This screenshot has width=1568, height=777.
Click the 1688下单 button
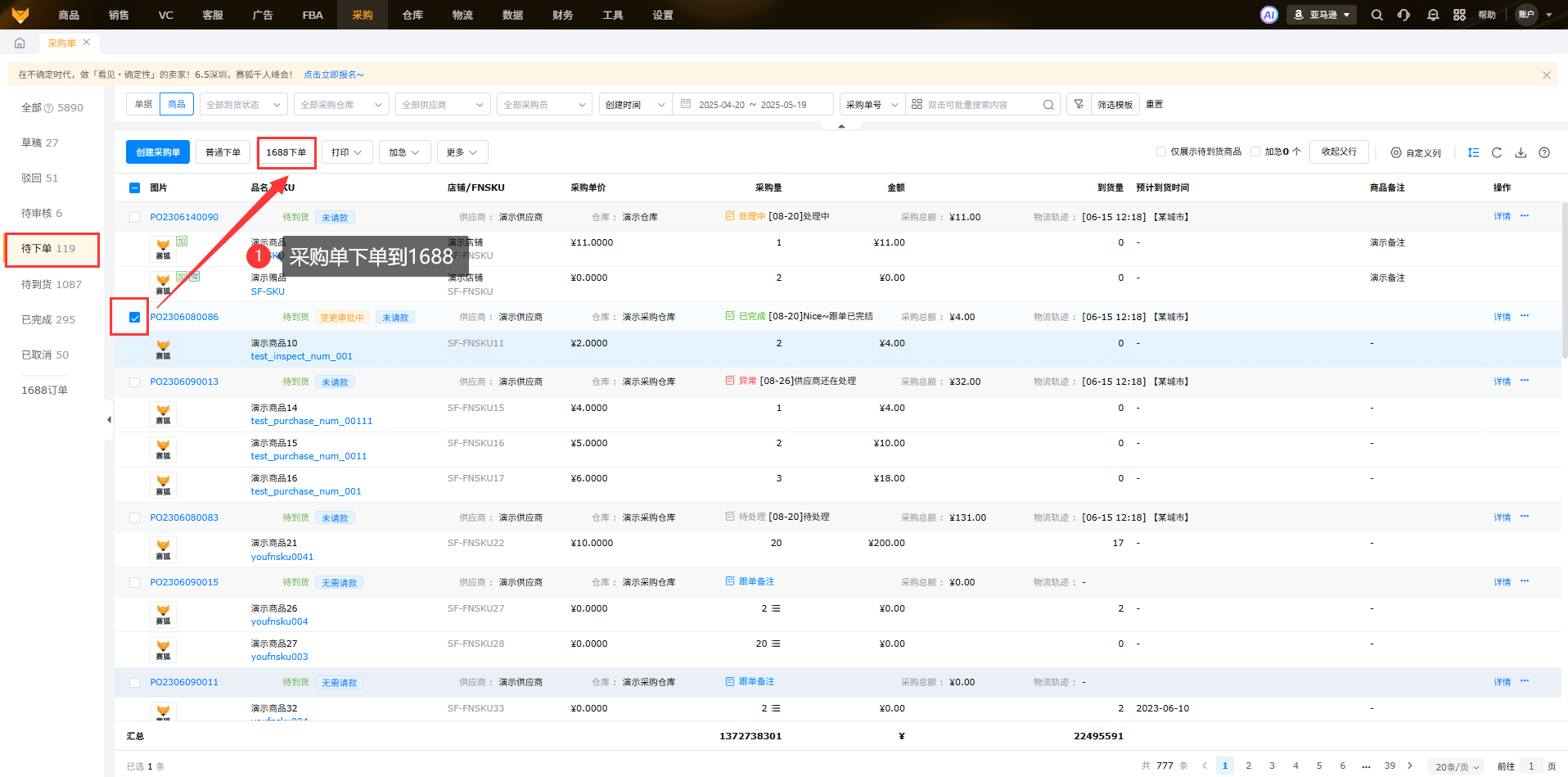286,152
